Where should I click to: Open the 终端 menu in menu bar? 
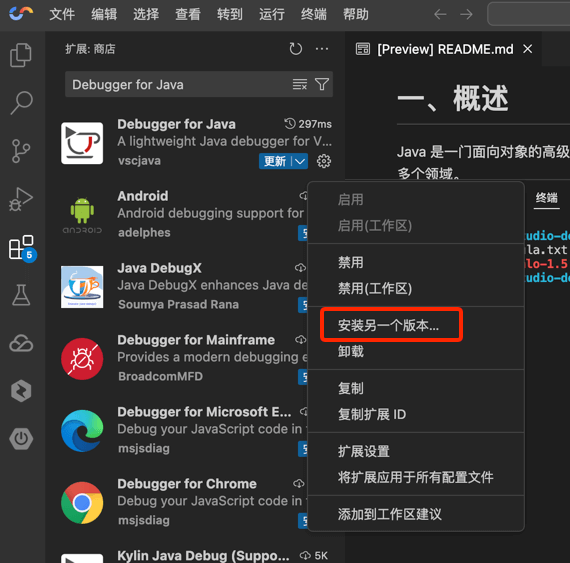tap(314, 15)
